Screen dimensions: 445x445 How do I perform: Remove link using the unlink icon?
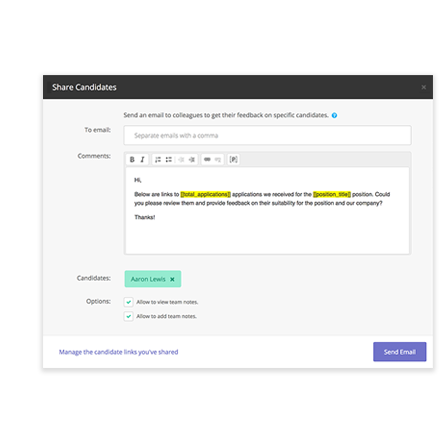(x=218, y=159)
